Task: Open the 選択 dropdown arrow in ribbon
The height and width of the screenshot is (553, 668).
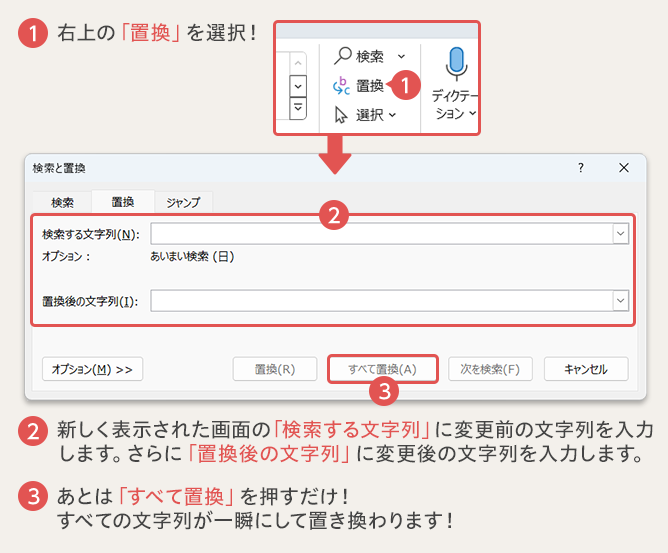Action: tap(392, 115)
